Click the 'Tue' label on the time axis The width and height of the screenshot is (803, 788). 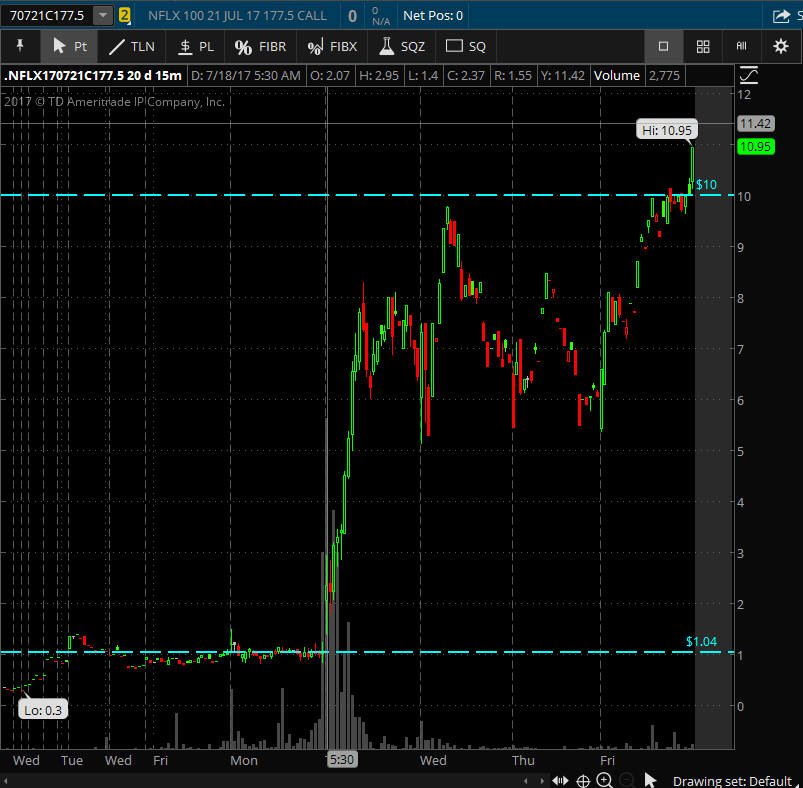tap(72, 760)
